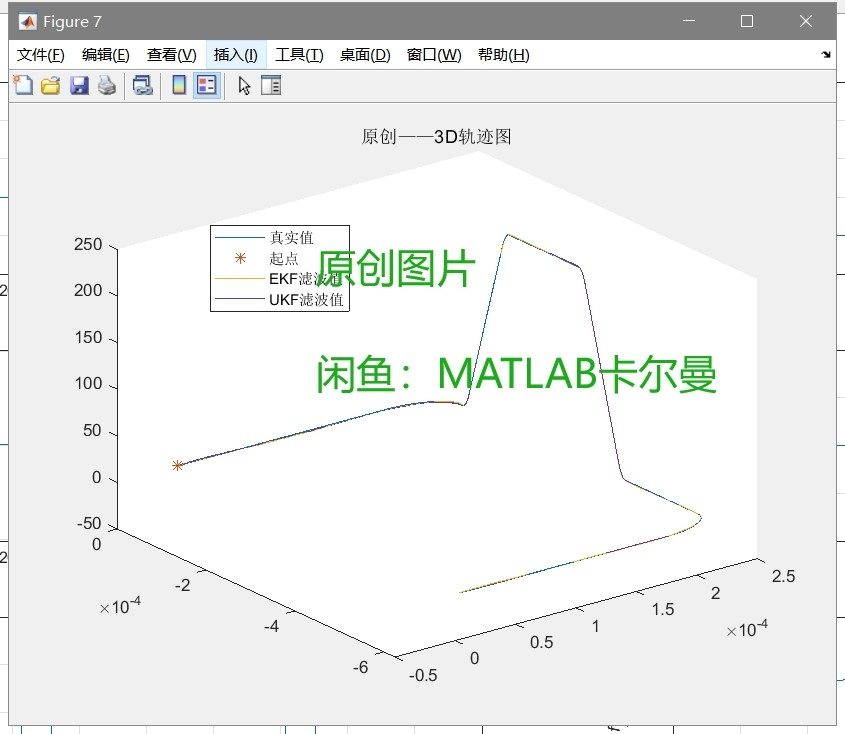Open the 编辑(E) menu
The height and width of the screenshot is (734, 845).
106,54
